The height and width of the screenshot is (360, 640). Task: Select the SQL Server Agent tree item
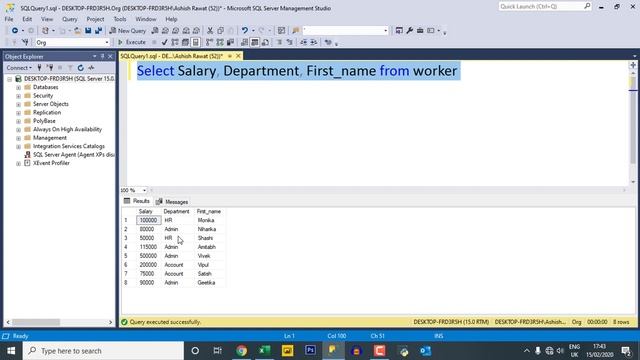[x=73, y=155]
